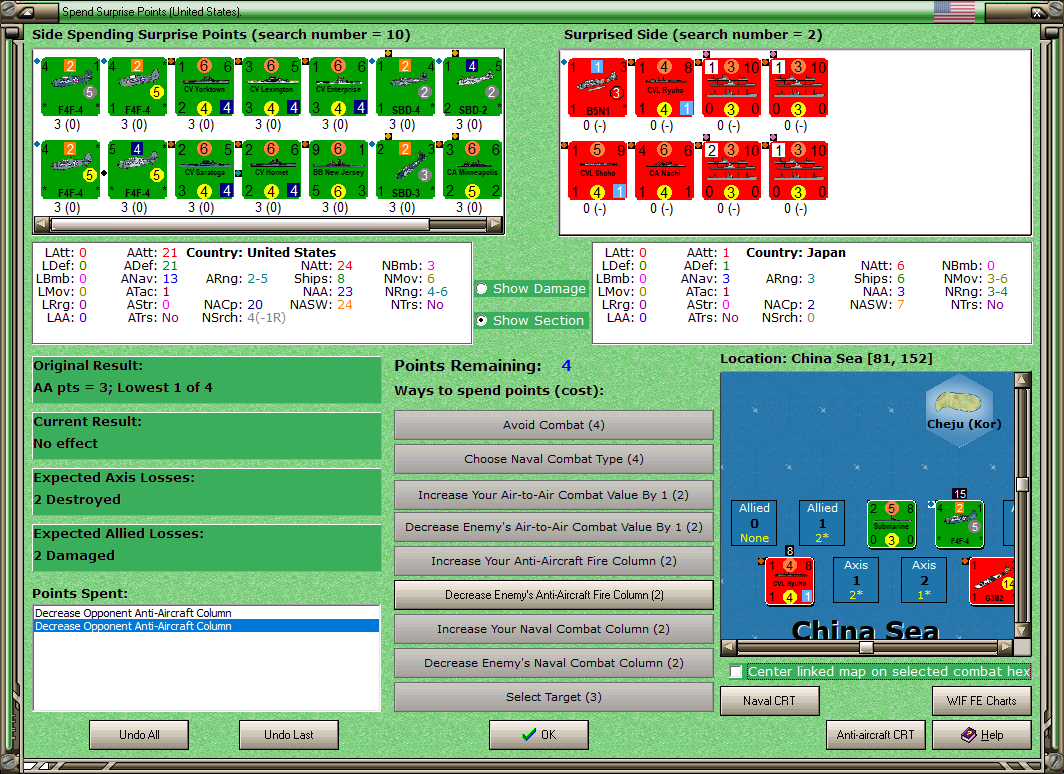Click the Undo Last button
The height and width of the screenshot is (774, 1064).
pos(288,735)
